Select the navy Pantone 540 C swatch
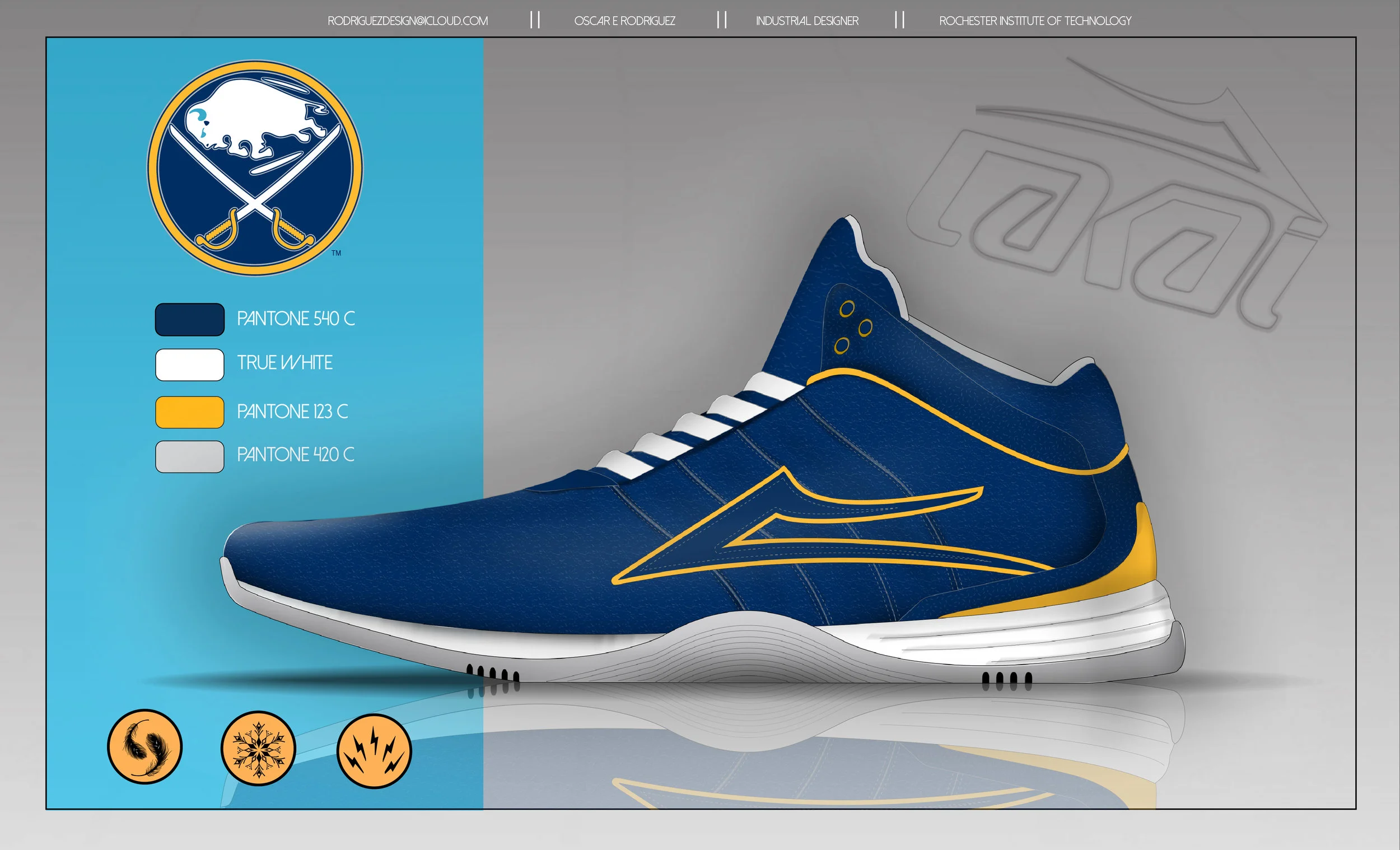Viewport: 1400px width, 850px height. click(x=190, y=319)
